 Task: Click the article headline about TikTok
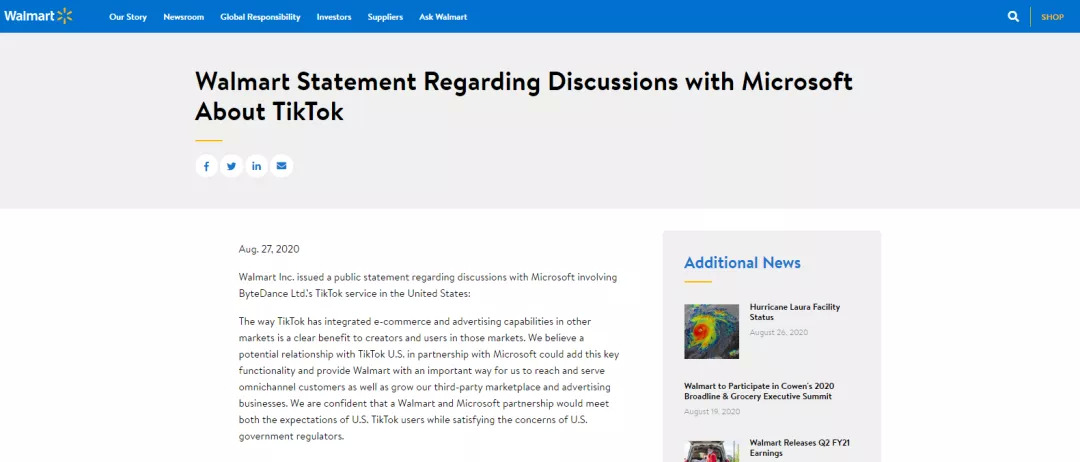coord(523,96)
